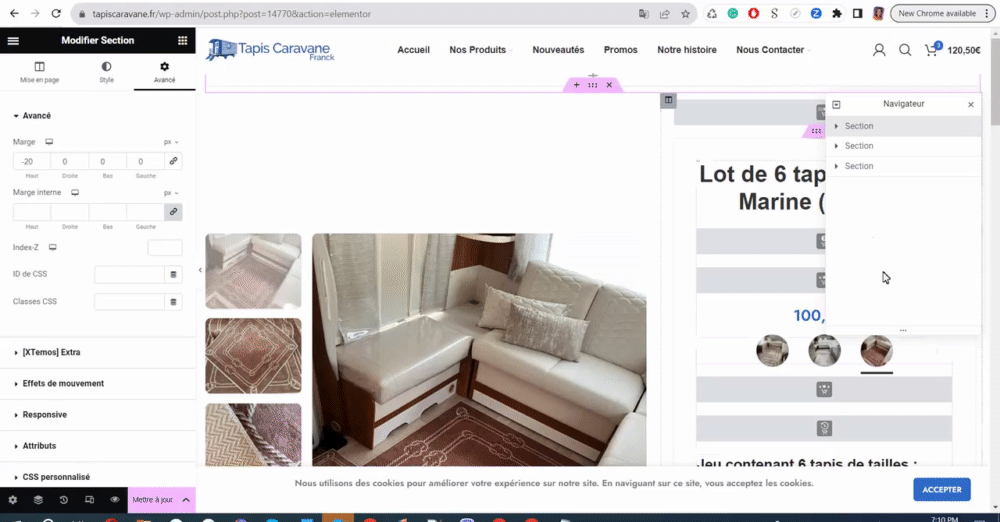Click the Marge interne Haut field
The height and width of the screenshot is (522, 1000).
tap(31, 212)
